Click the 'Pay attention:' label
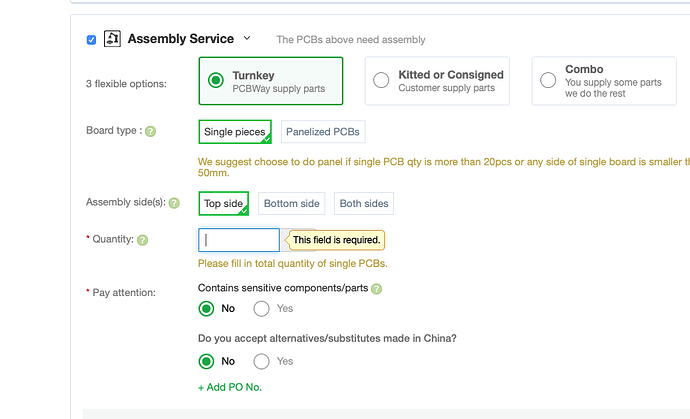690x419 pixels. 124,293
